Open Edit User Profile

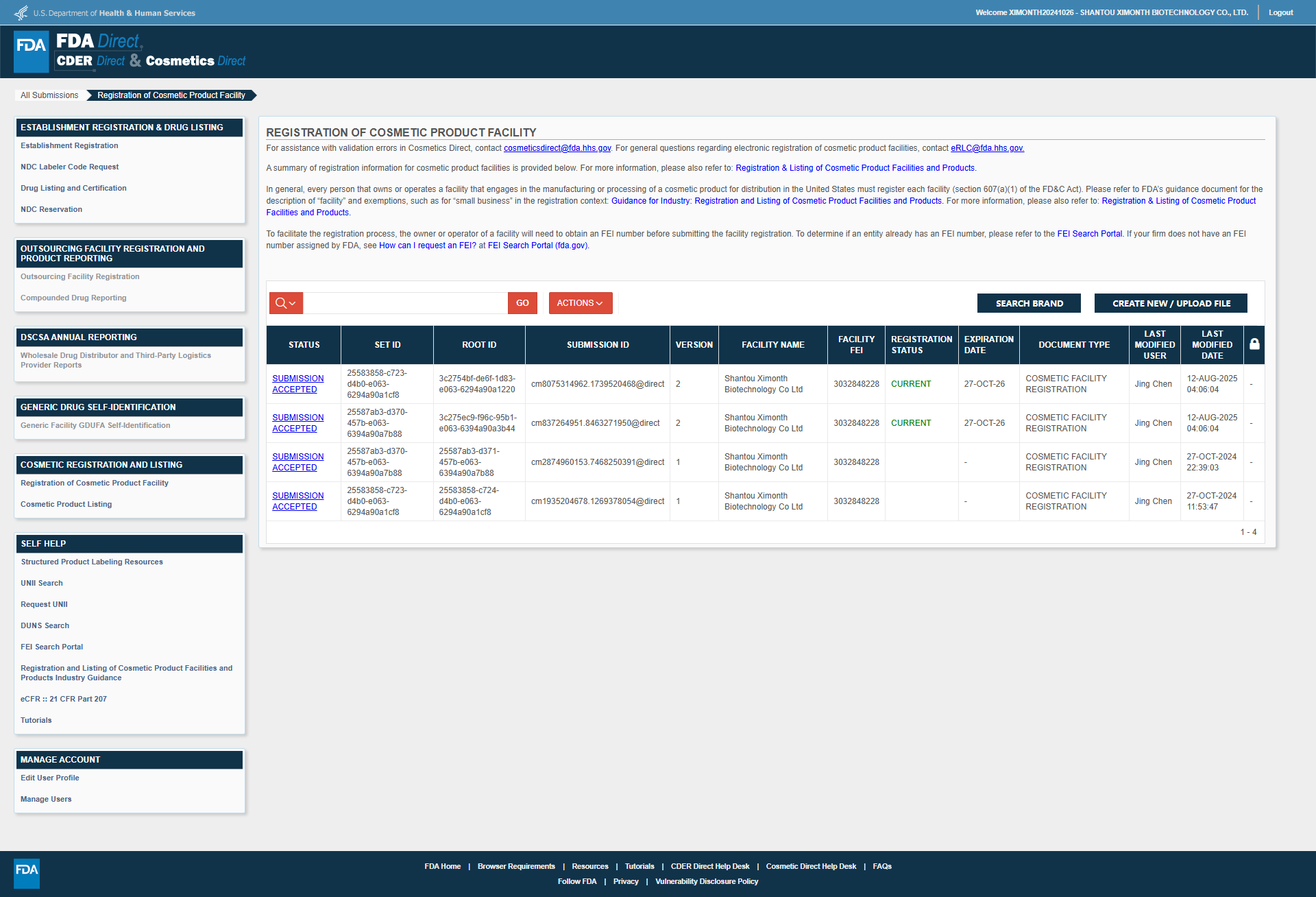tap(50, 778)
